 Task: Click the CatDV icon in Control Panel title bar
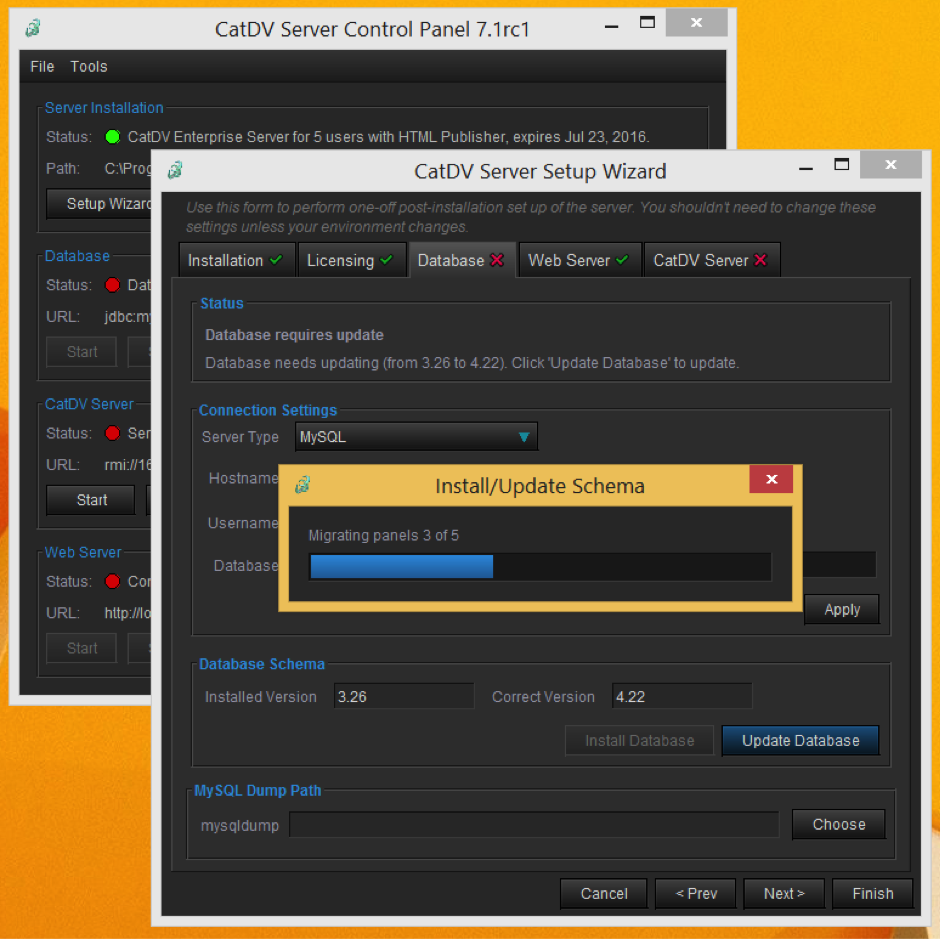pyautogui.click(x=33, y=28)
